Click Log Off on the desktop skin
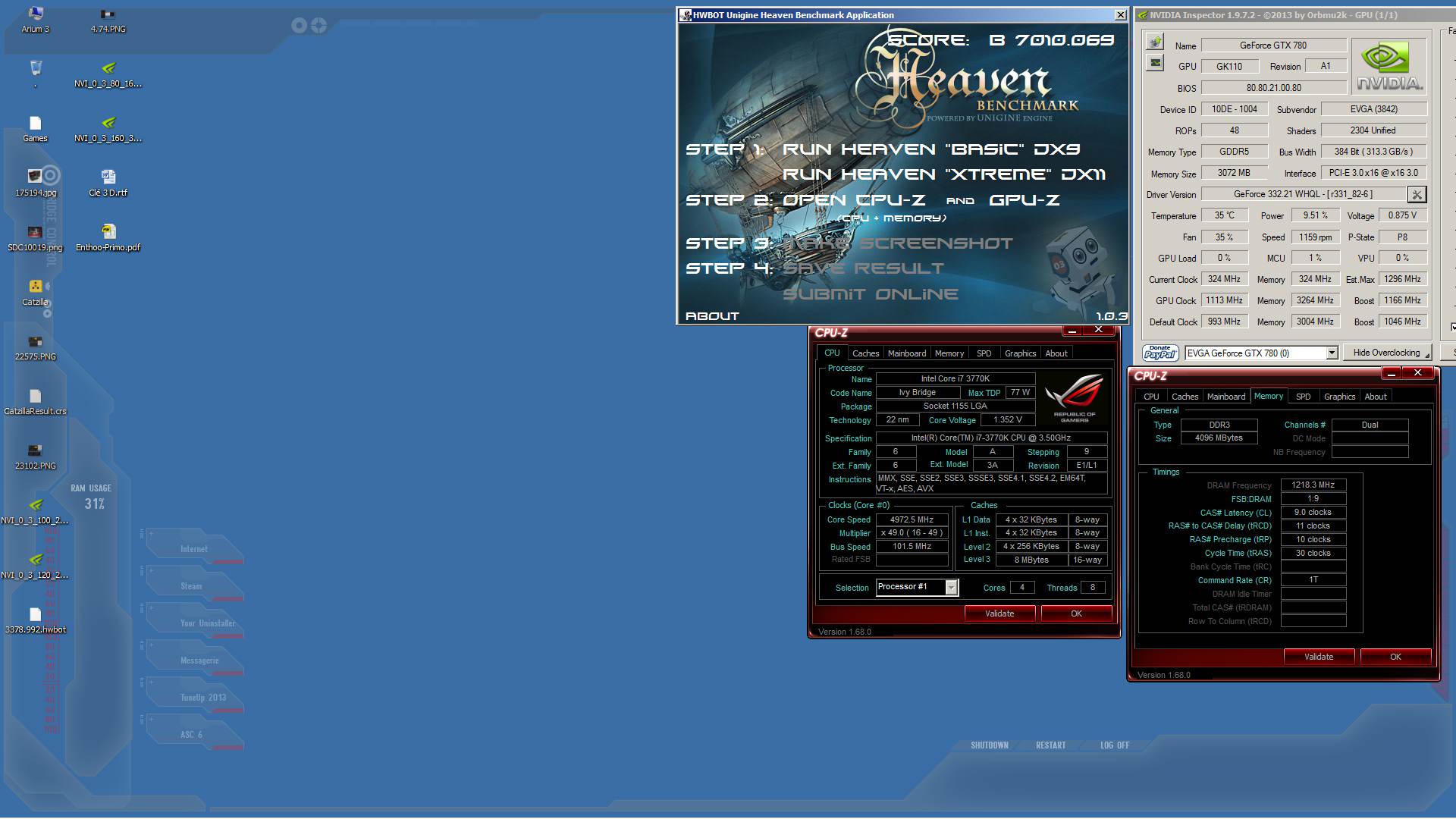Image resolution: width=1456 pixels, height=819 pixels. pos(1115,745)
